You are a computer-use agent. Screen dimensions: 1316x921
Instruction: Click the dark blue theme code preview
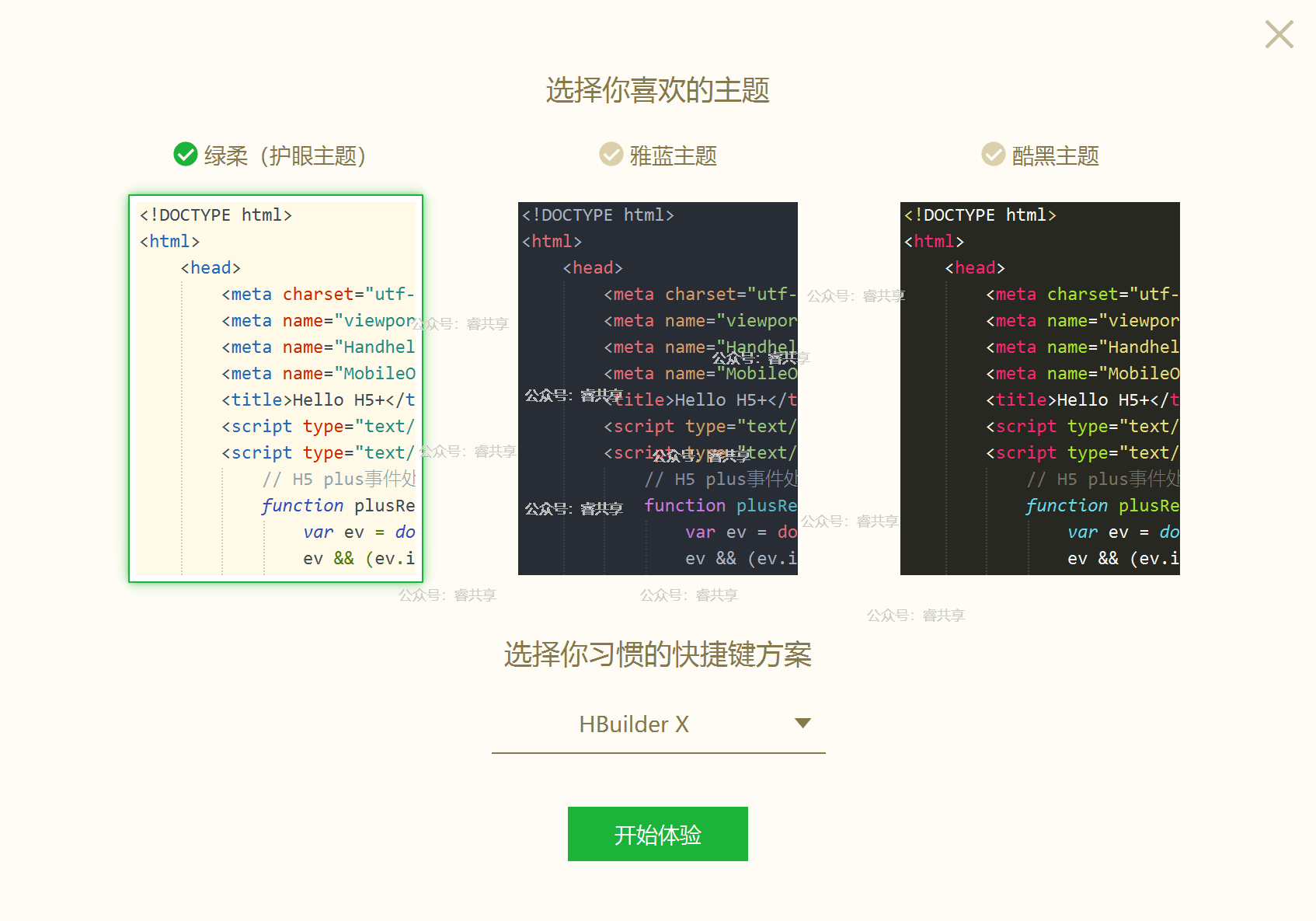pyautogui.click(x=658, y=389)
